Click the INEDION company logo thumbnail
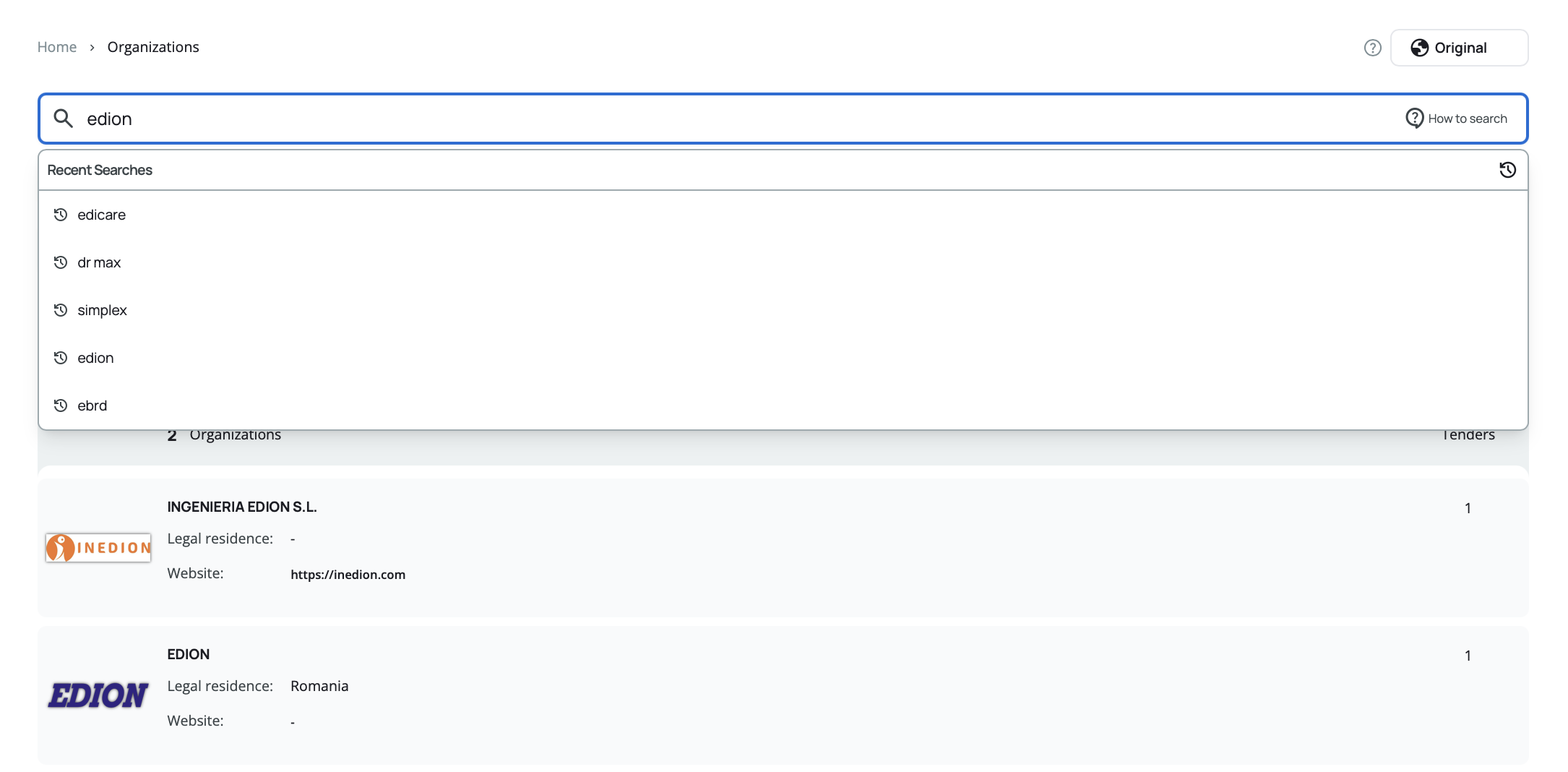This screenshot has width=1568, height=772. click(98, 548)
